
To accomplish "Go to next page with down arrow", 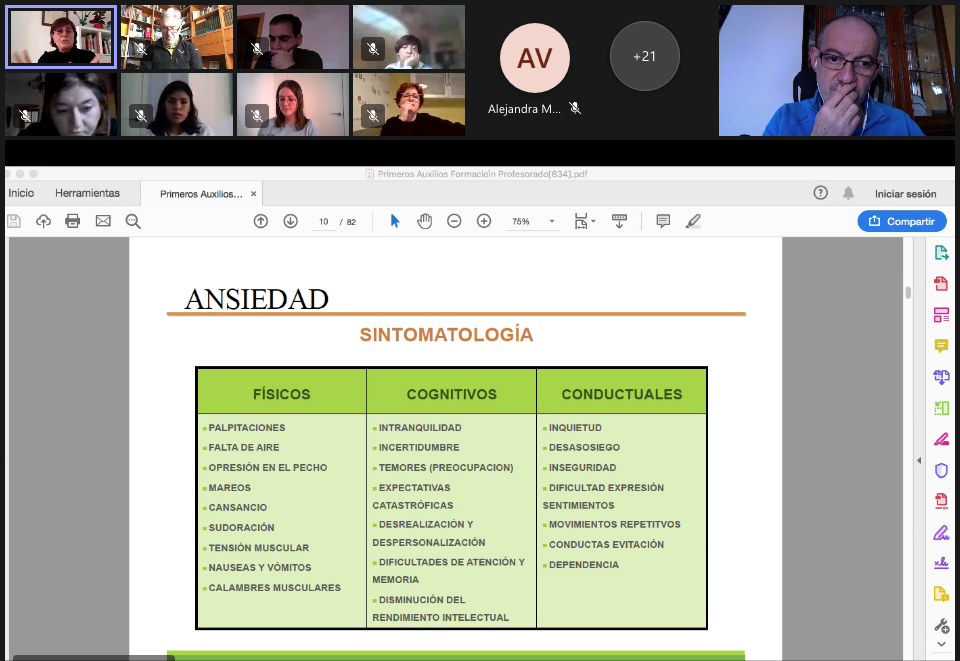I will click(290, 221).
